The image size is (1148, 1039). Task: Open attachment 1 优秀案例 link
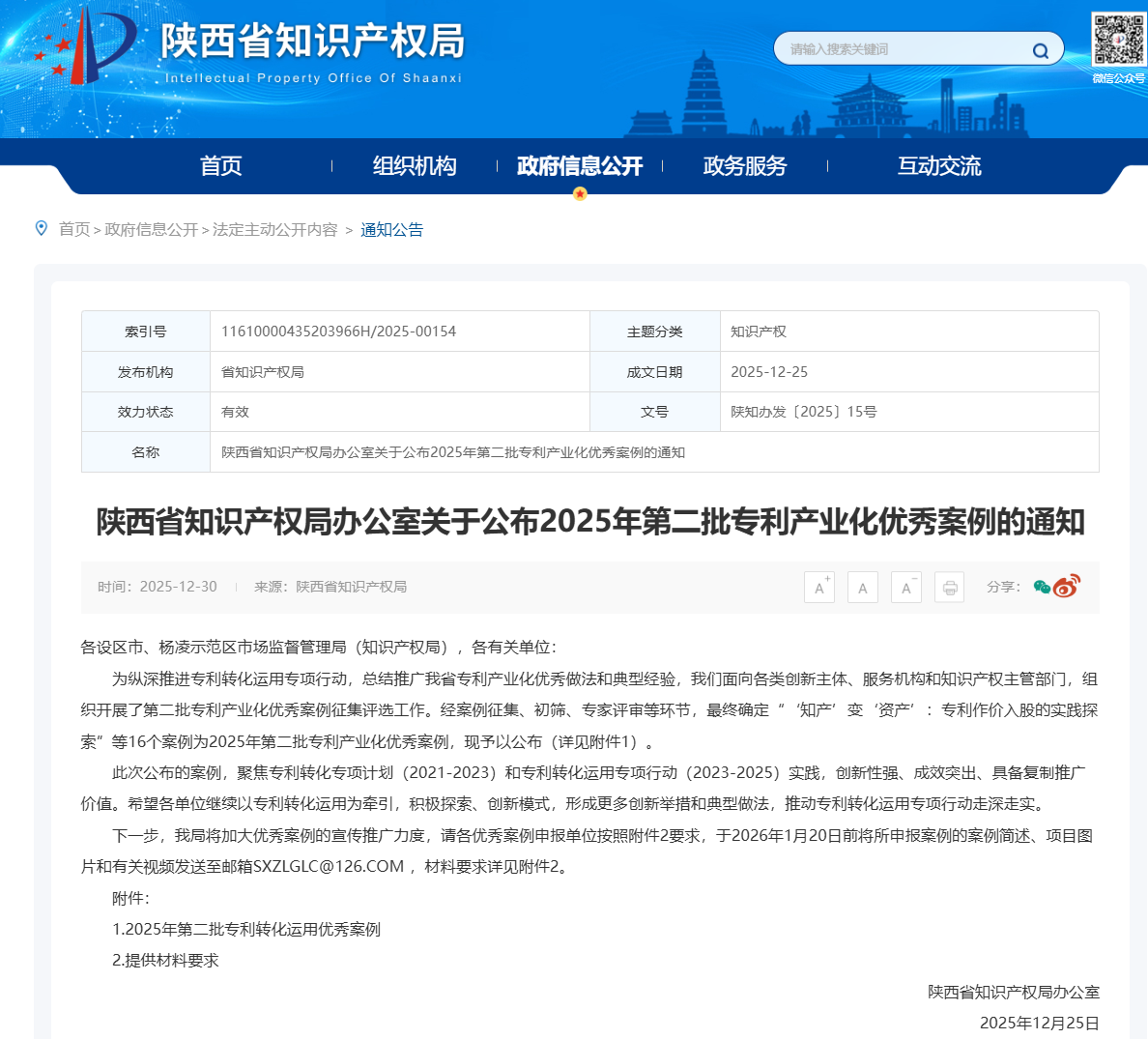(246, 929)
